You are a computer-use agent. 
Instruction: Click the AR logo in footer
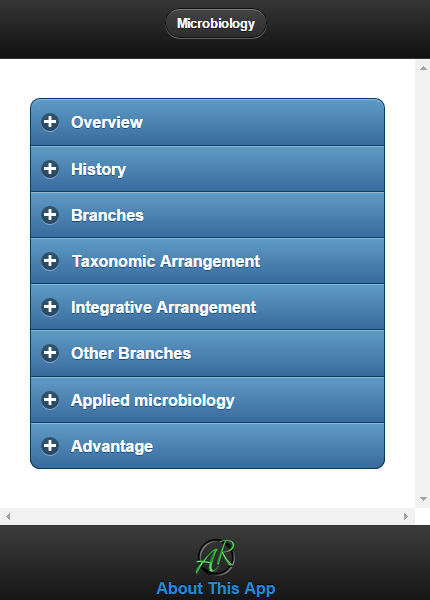(215, 557)
